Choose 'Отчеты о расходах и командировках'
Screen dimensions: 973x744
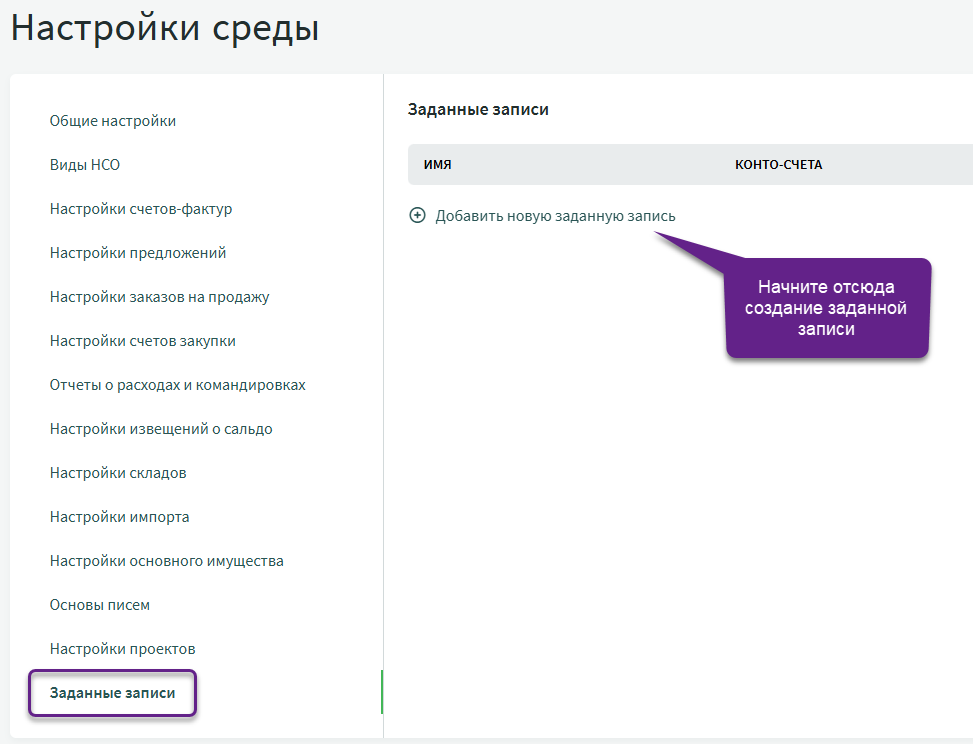[x=177, y=385]
